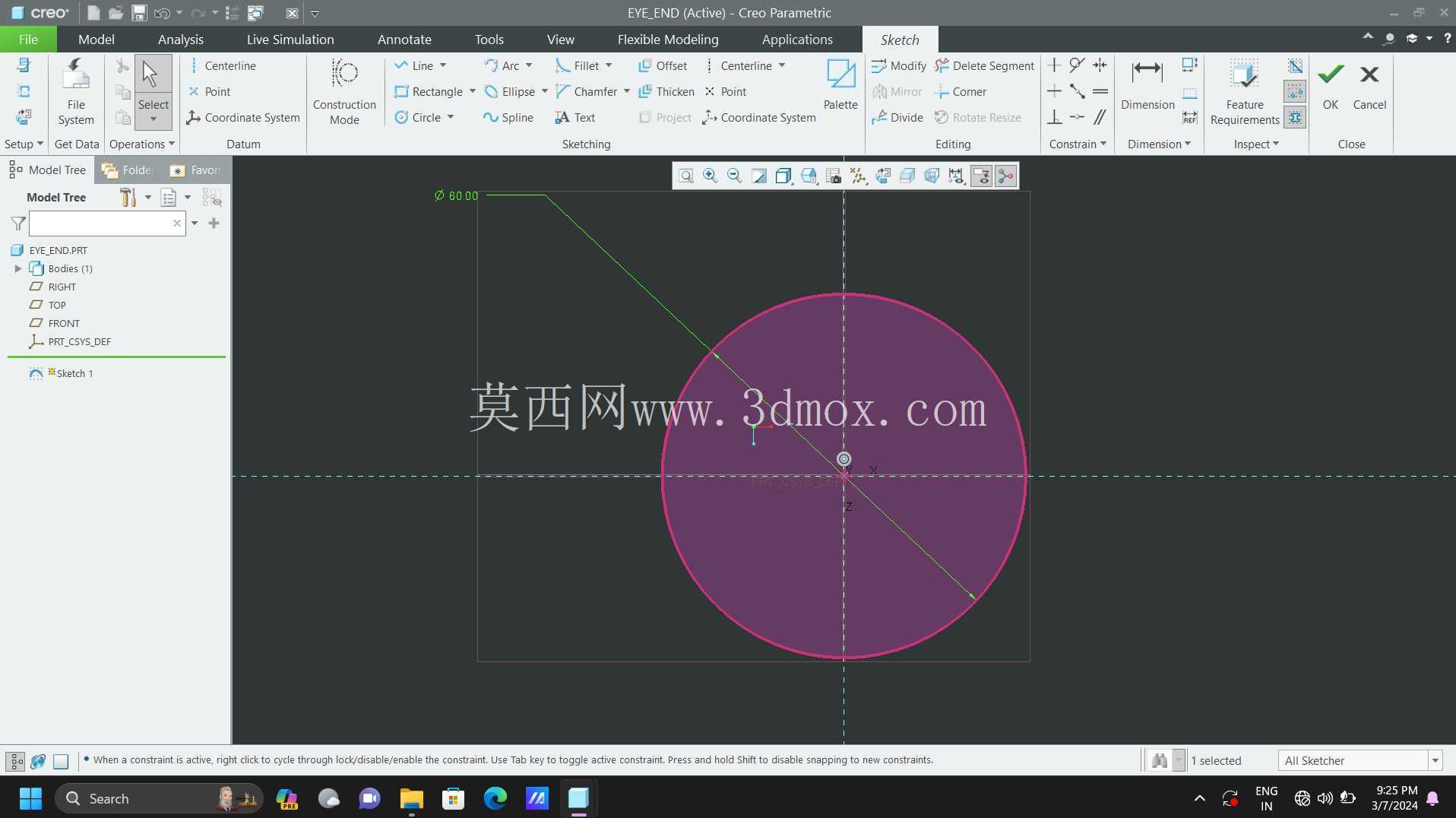Viewport: 1456px width, 818px height.
Task: Expand the Circle tool dropdown arrow
Action: click(x=451, y=117)
